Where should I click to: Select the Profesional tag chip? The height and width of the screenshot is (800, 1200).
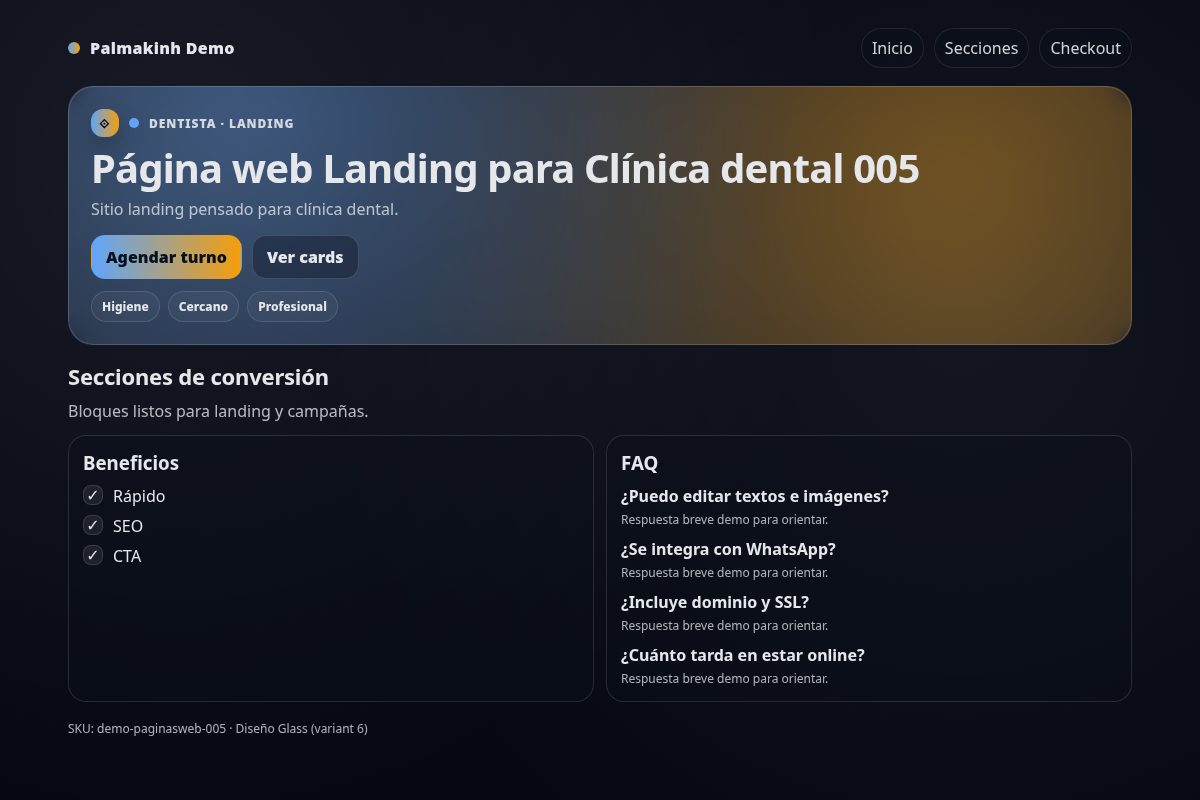(292, 306)
